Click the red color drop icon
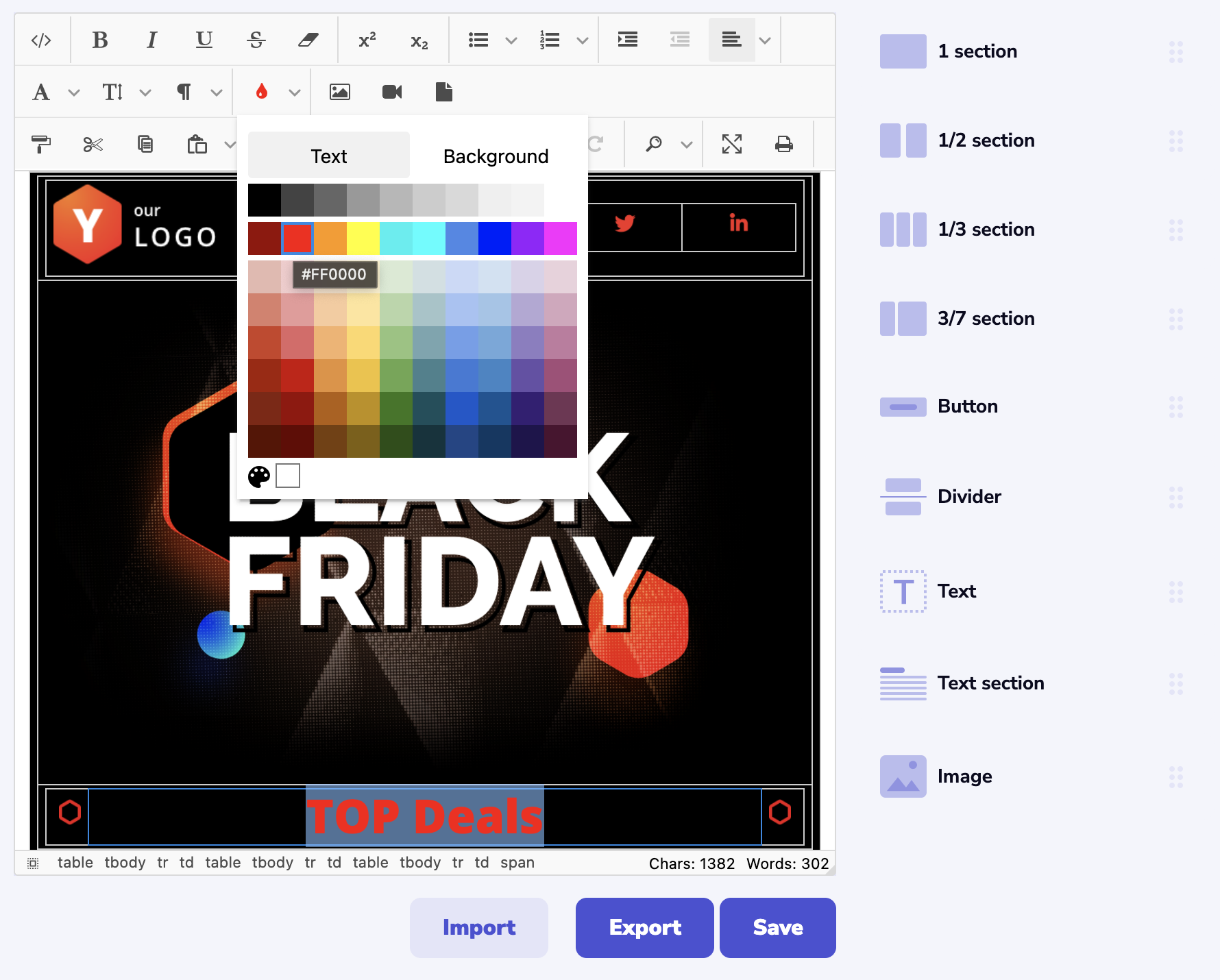The height and width of the screenshot is (980, 1220). 262,92
